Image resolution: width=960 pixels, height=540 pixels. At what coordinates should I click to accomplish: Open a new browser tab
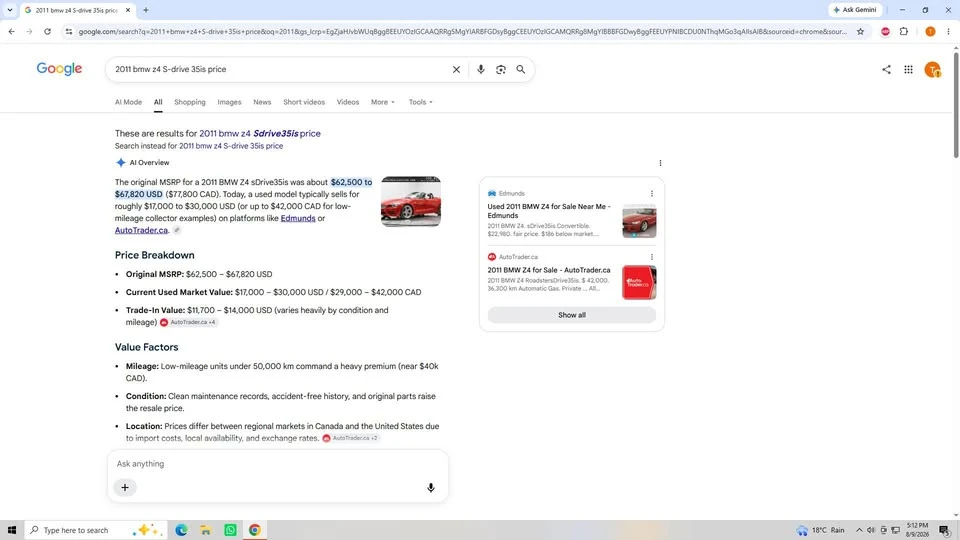point(146,10)
